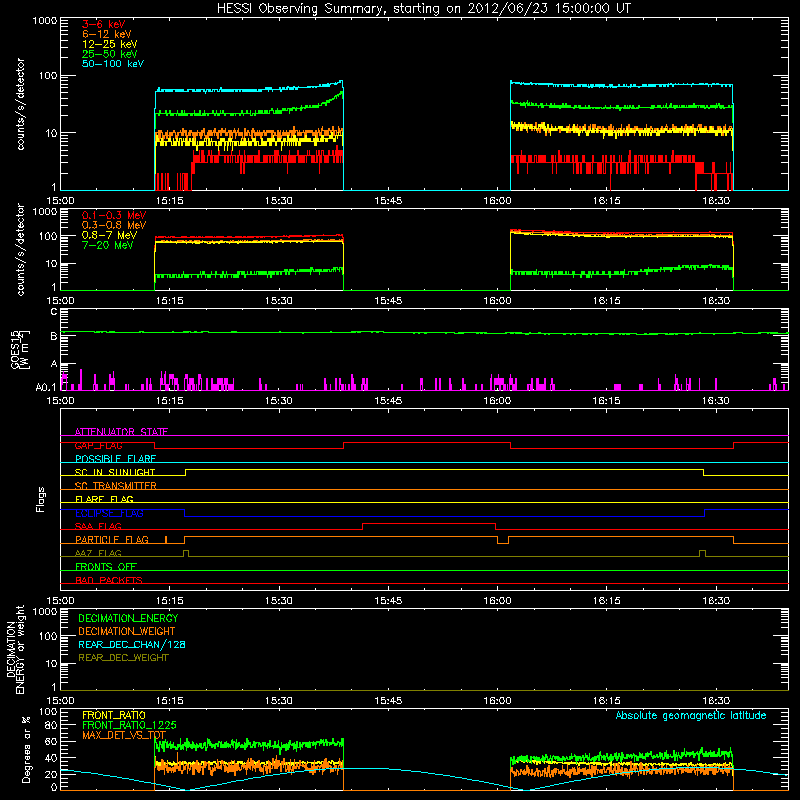Select the 6-12 keV legend label

coord(106,34)
